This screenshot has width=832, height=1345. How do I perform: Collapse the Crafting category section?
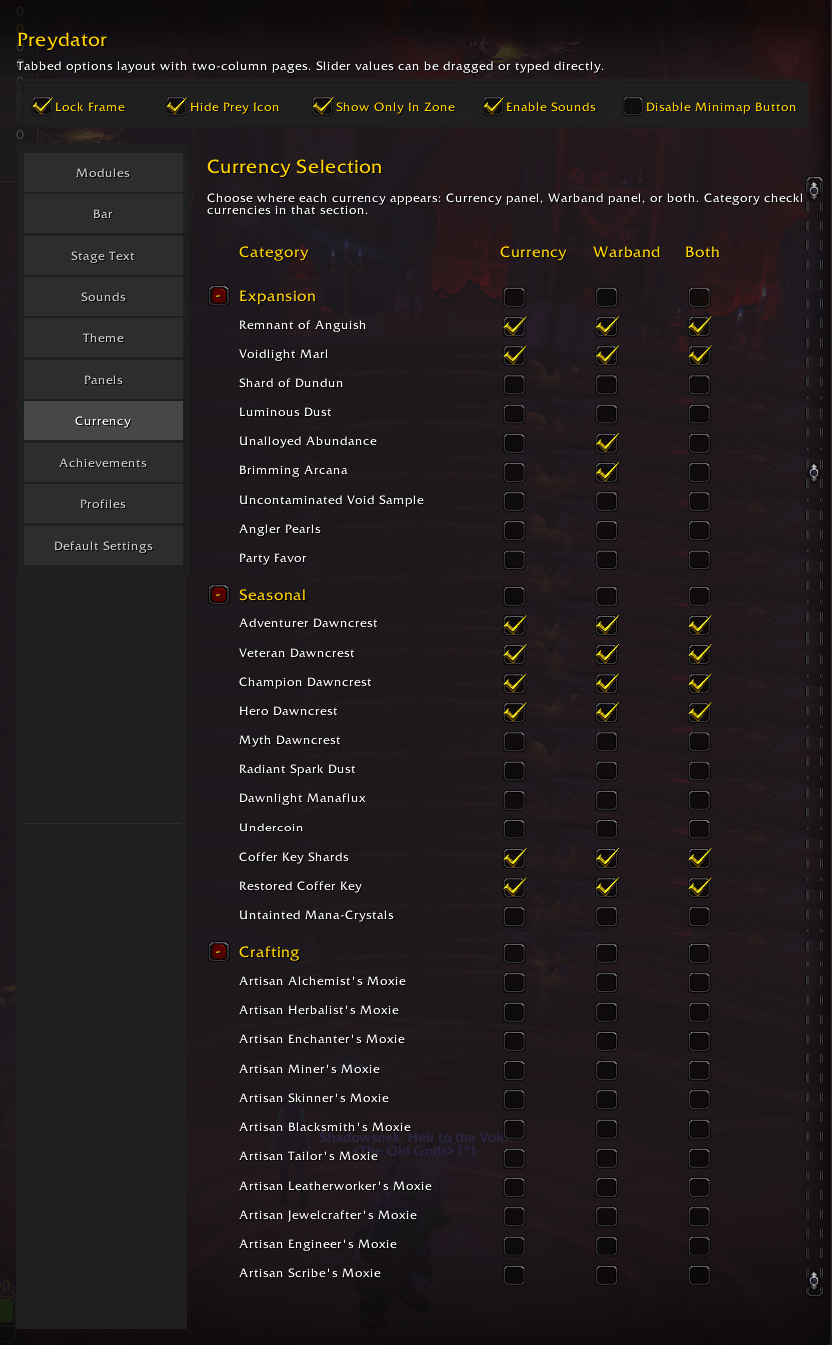[x=218, y=952]
